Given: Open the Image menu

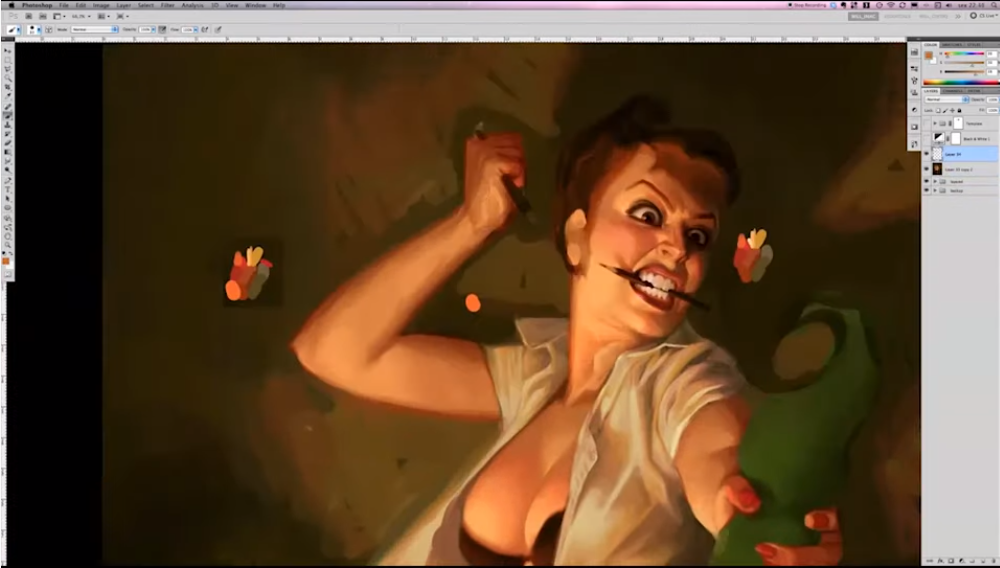Looking at the screenshot, I should pos(101,5).
